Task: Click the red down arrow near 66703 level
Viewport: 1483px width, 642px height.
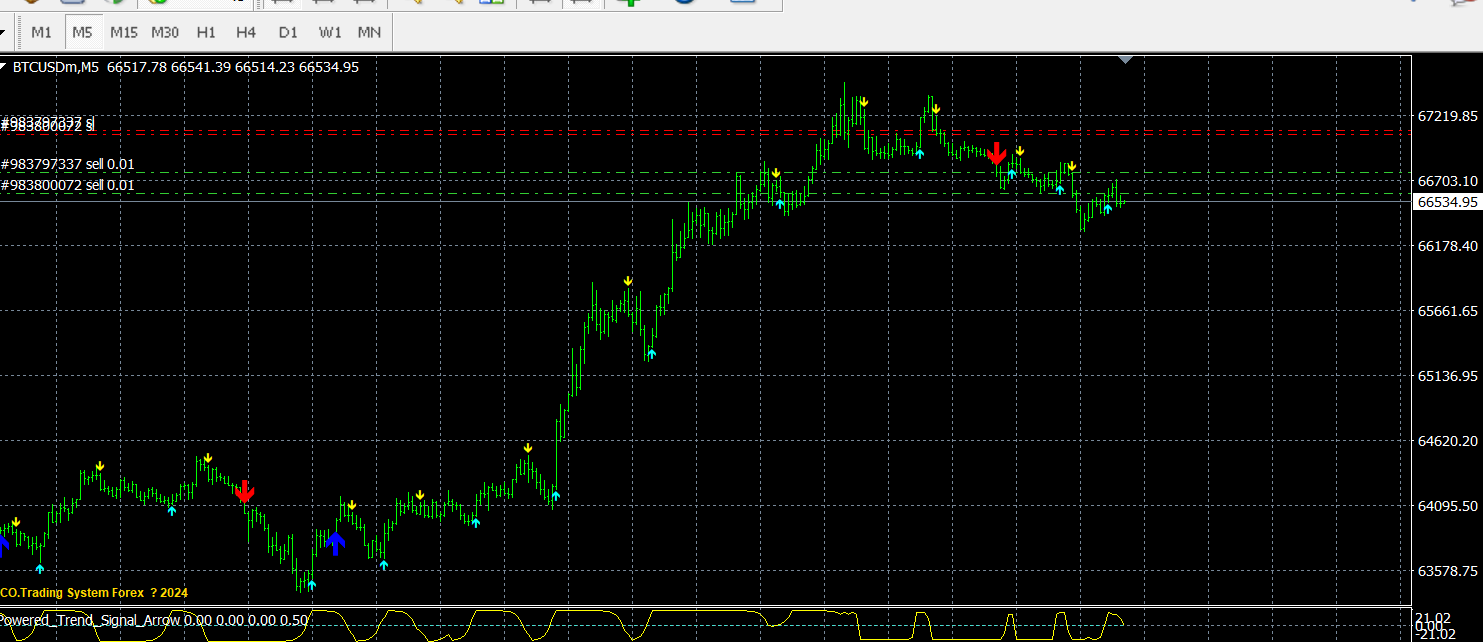Action: coord(997,153)
